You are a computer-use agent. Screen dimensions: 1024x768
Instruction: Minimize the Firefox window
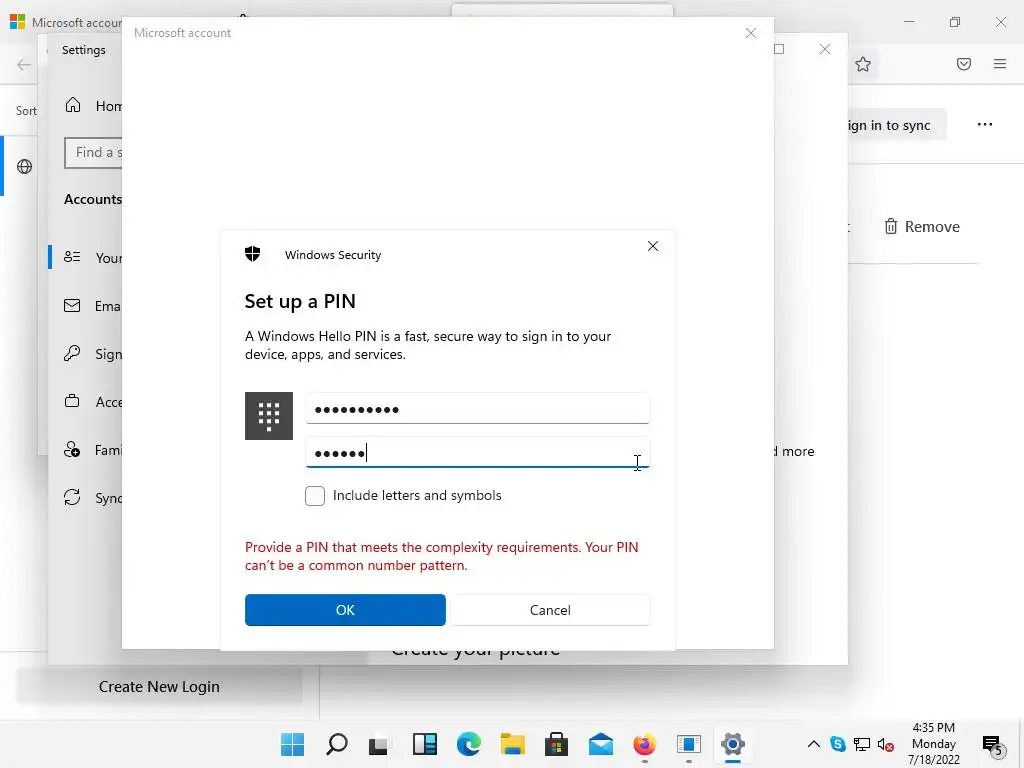coord(908,22)
